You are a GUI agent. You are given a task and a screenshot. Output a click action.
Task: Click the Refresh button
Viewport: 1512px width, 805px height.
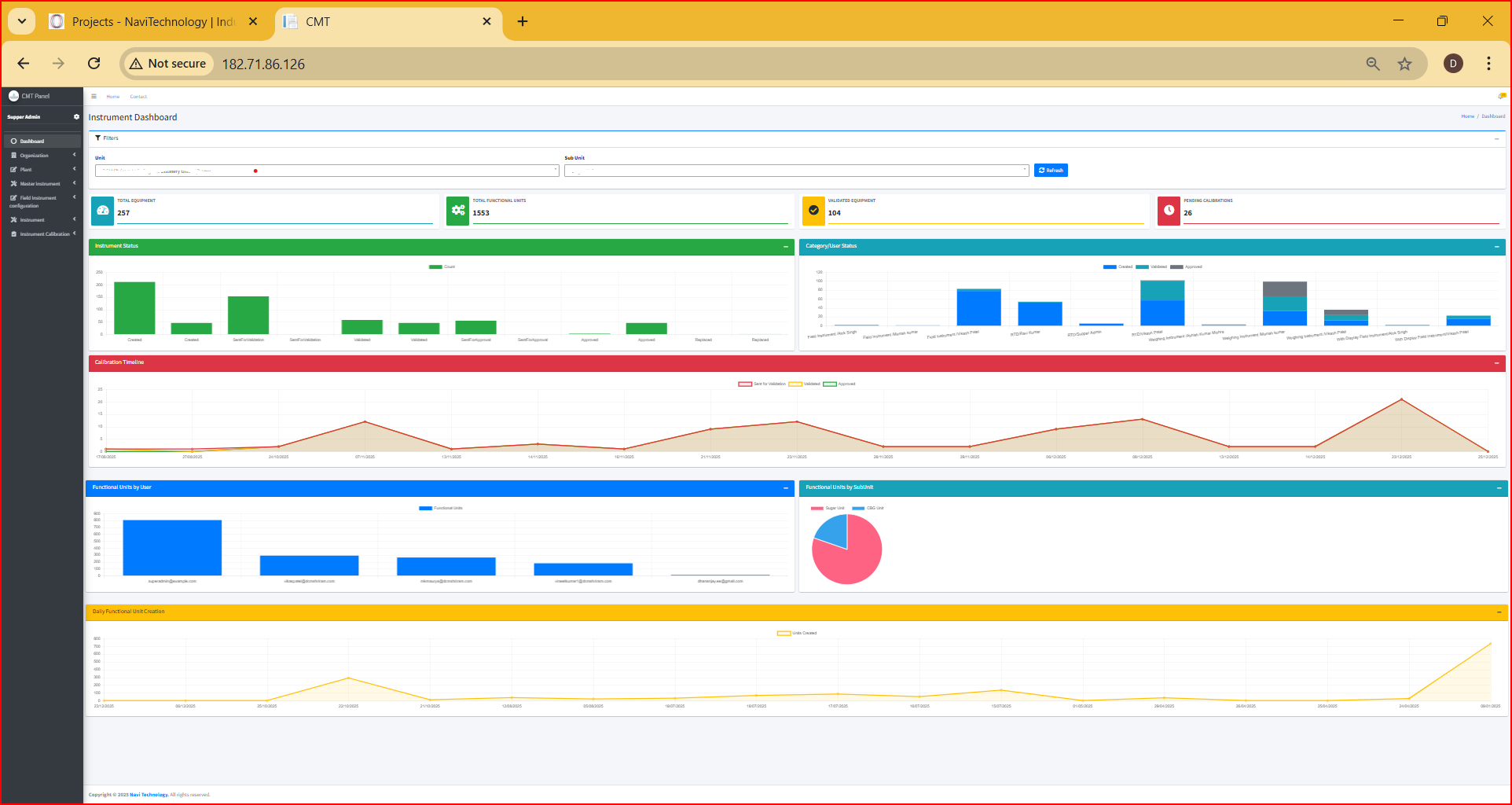click(x=1051, y=170)
